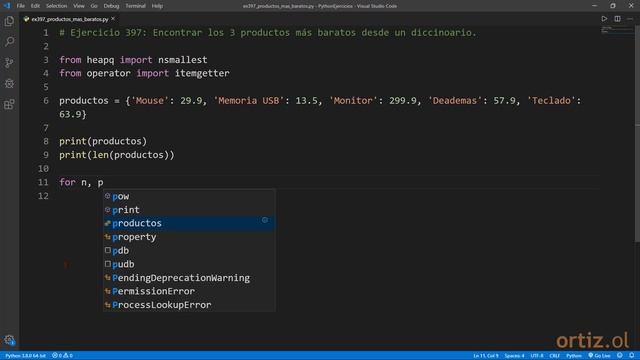Open the File menu
The image size is (640, 360).
pos(21,6)
